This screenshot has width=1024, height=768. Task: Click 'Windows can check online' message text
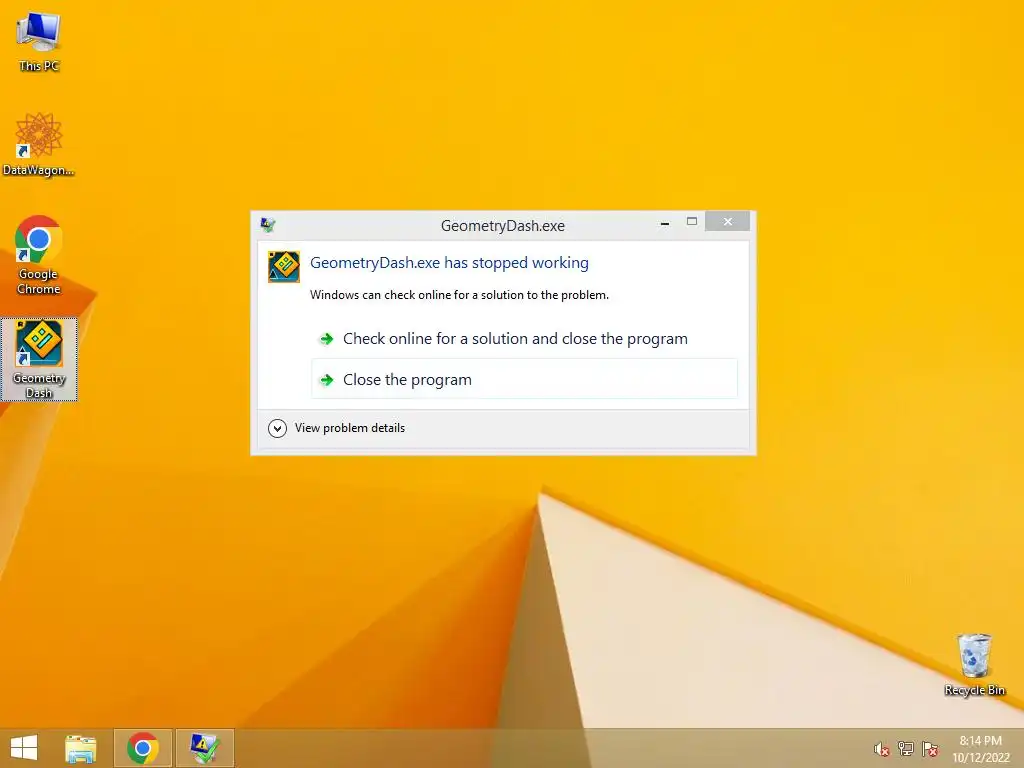point(459,295)
